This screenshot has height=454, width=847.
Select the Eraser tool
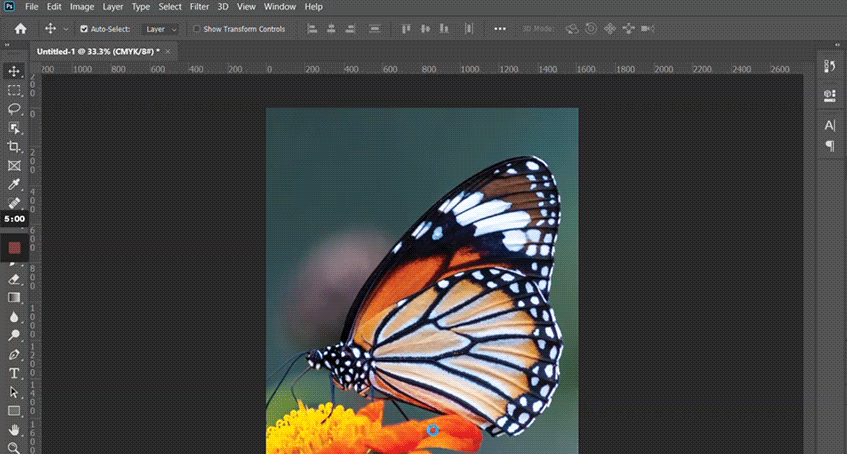[x=14, y=279]
